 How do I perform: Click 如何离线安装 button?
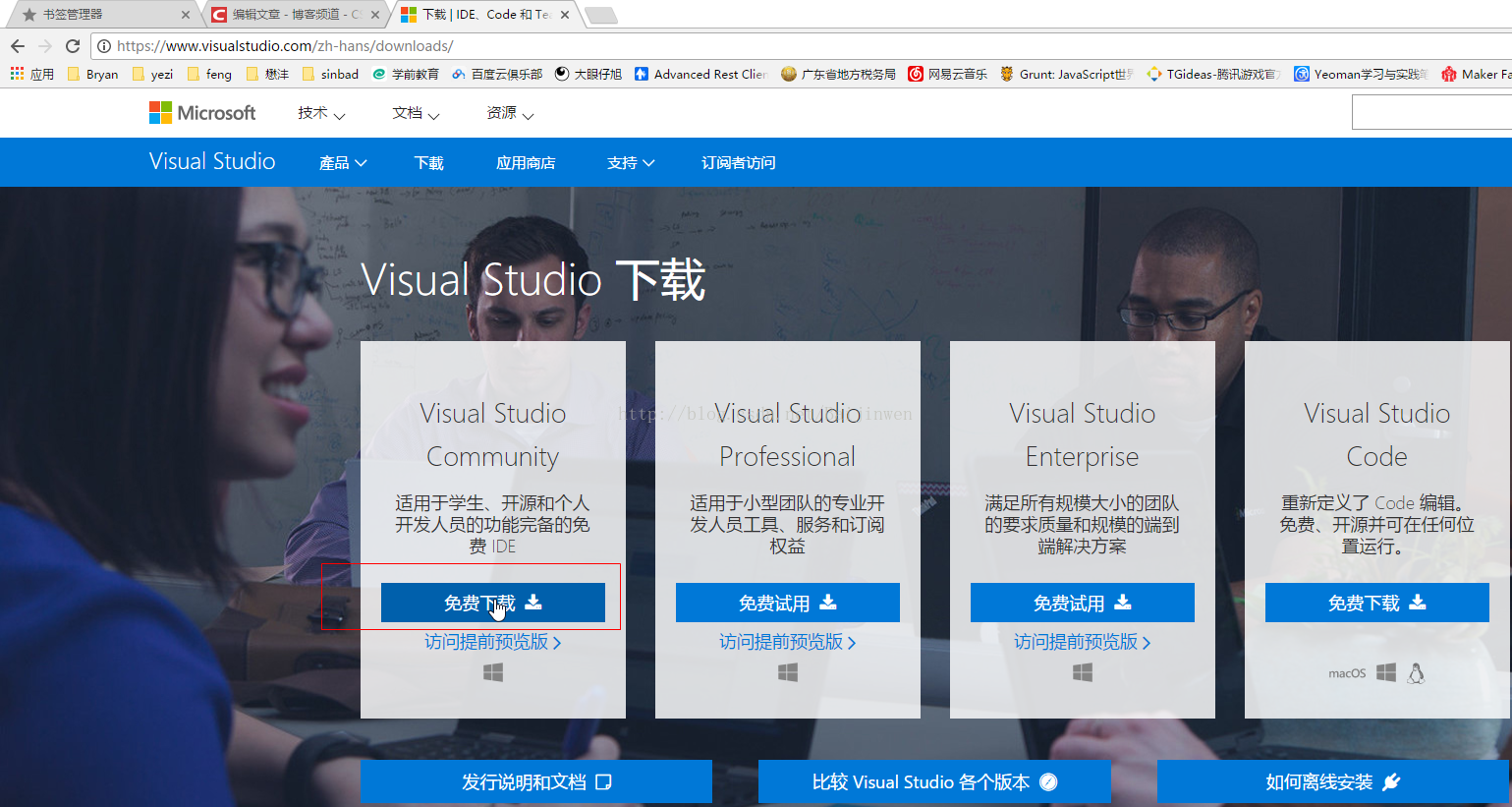point(1332,782)
